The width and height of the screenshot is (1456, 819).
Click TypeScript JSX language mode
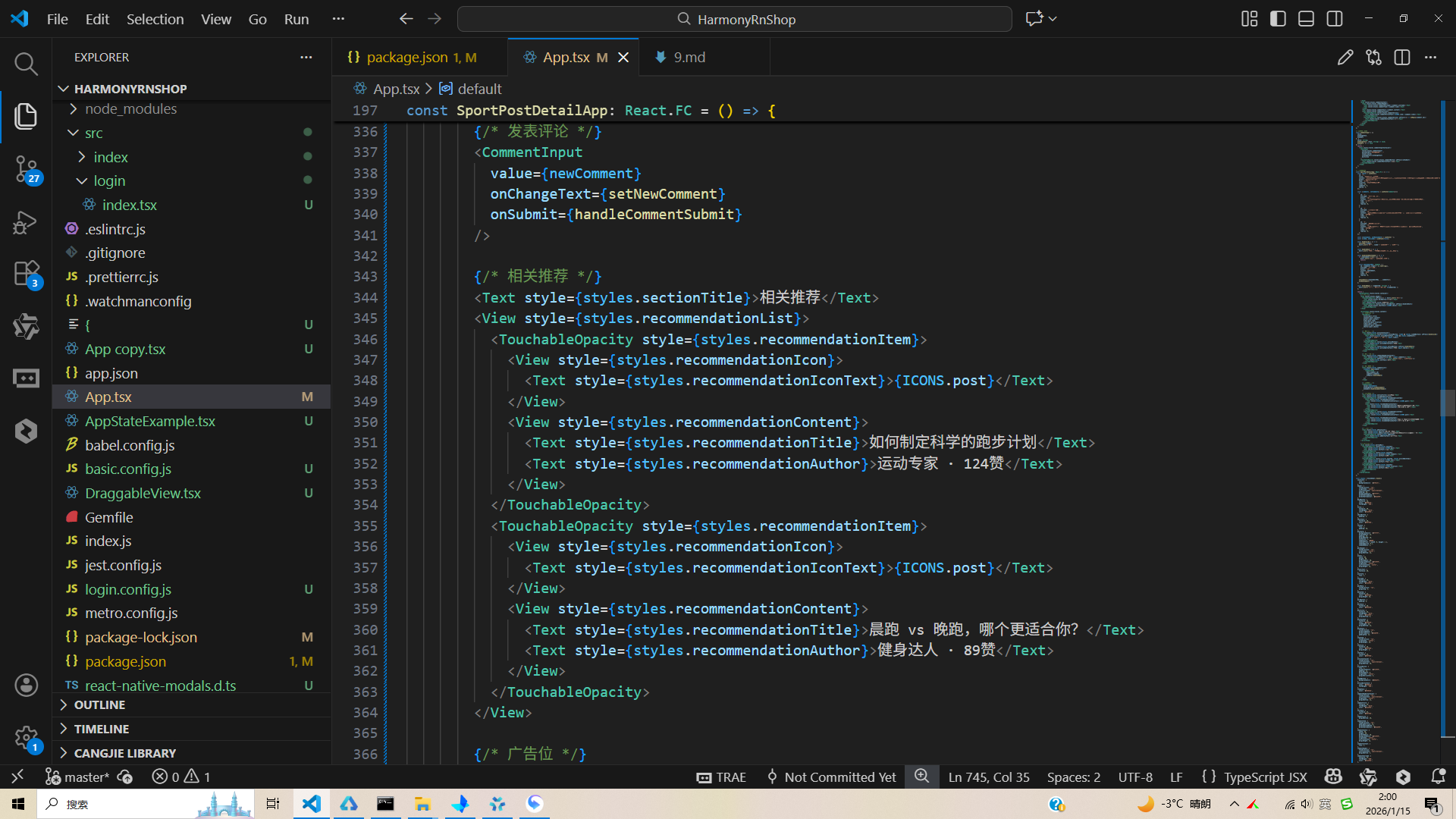(x=1265, y=777)
